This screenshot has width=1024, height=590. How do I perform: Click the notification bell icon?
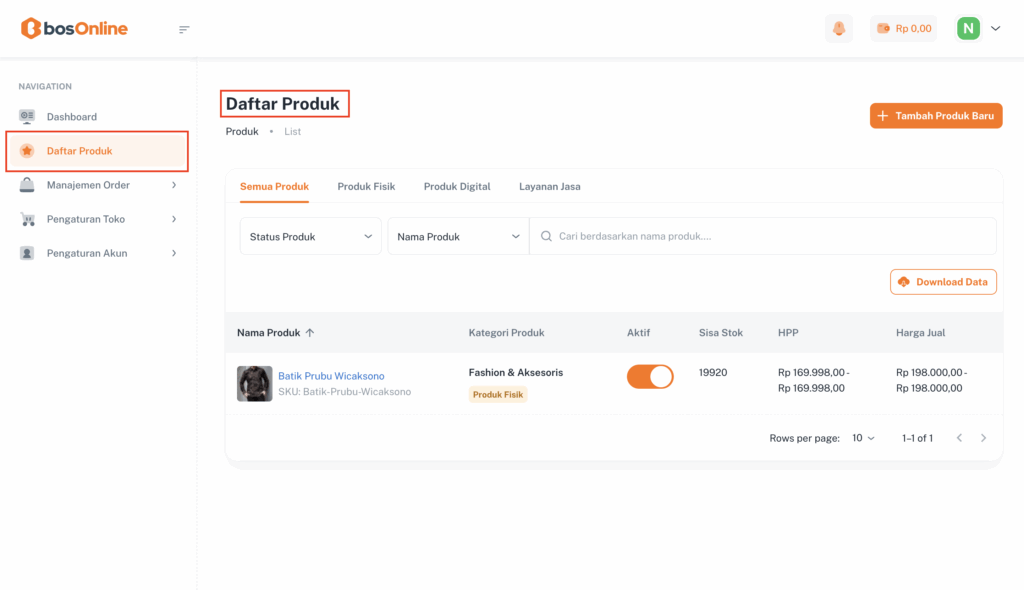[839, 29]
